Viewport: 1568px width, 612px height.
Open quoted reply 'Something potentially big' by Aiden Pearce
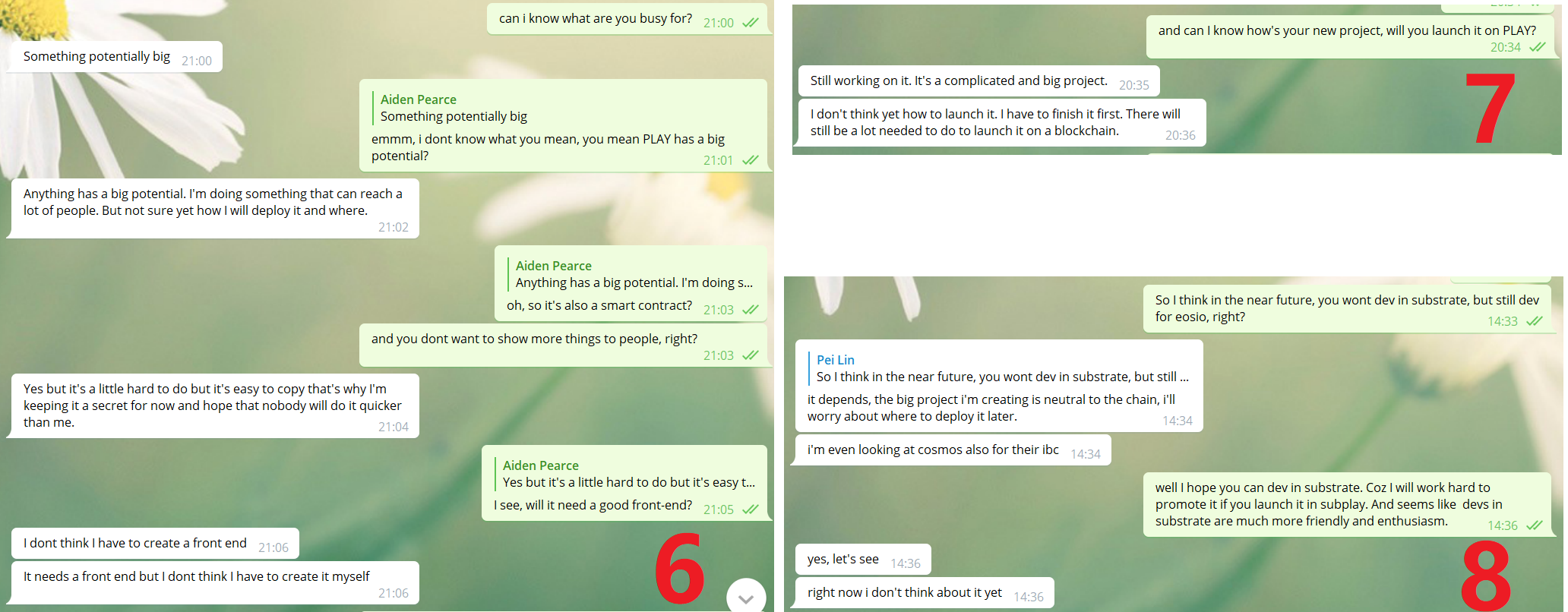(454, 108)
